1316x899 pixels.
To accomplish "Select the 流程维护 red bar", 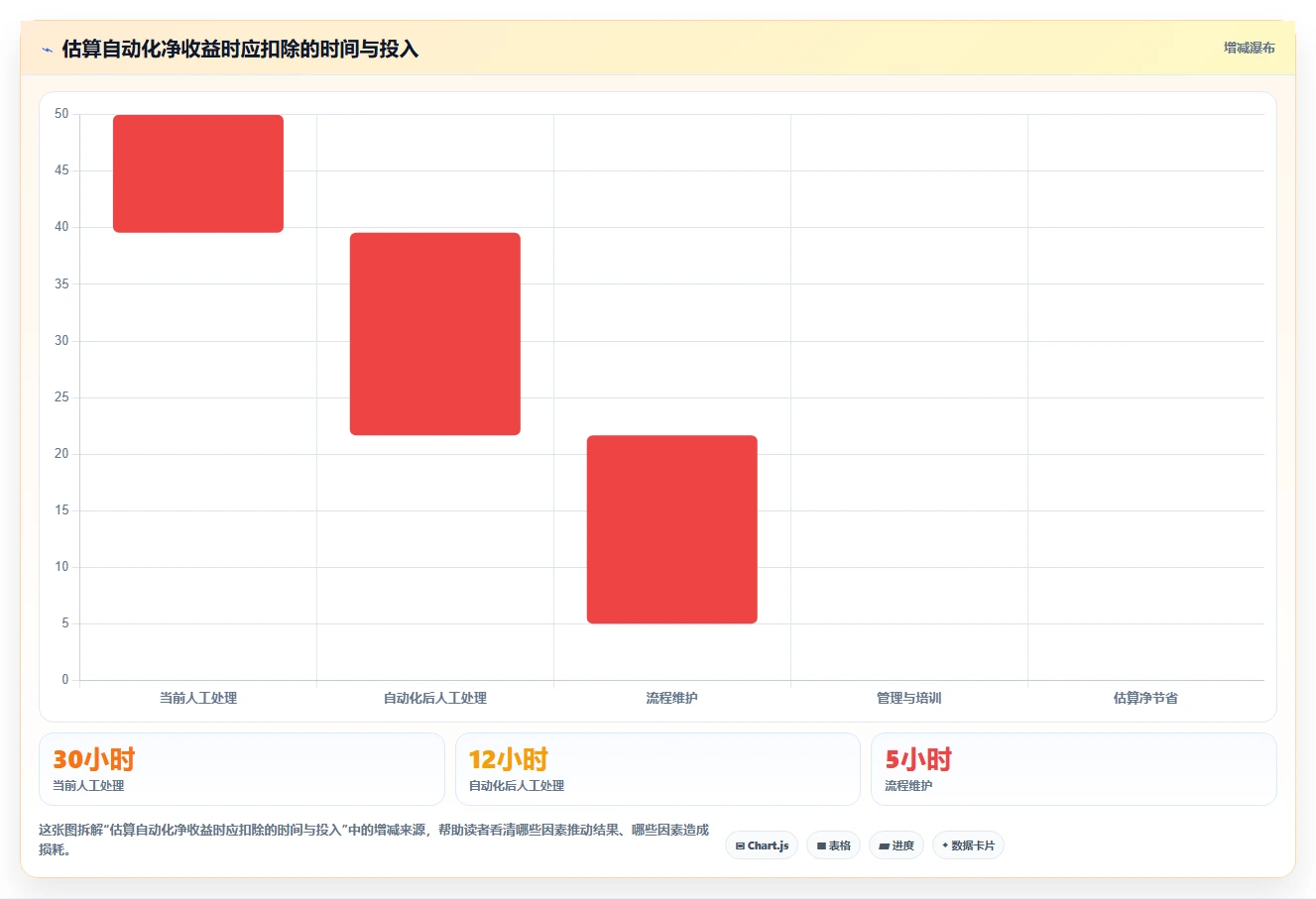I will click(672, 529).
